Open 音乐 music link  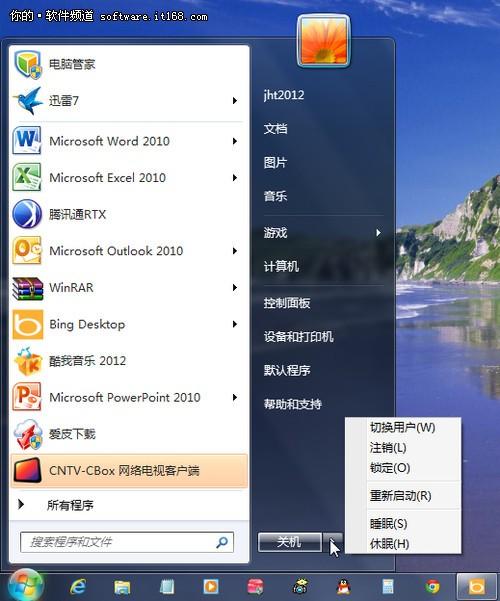275,196
